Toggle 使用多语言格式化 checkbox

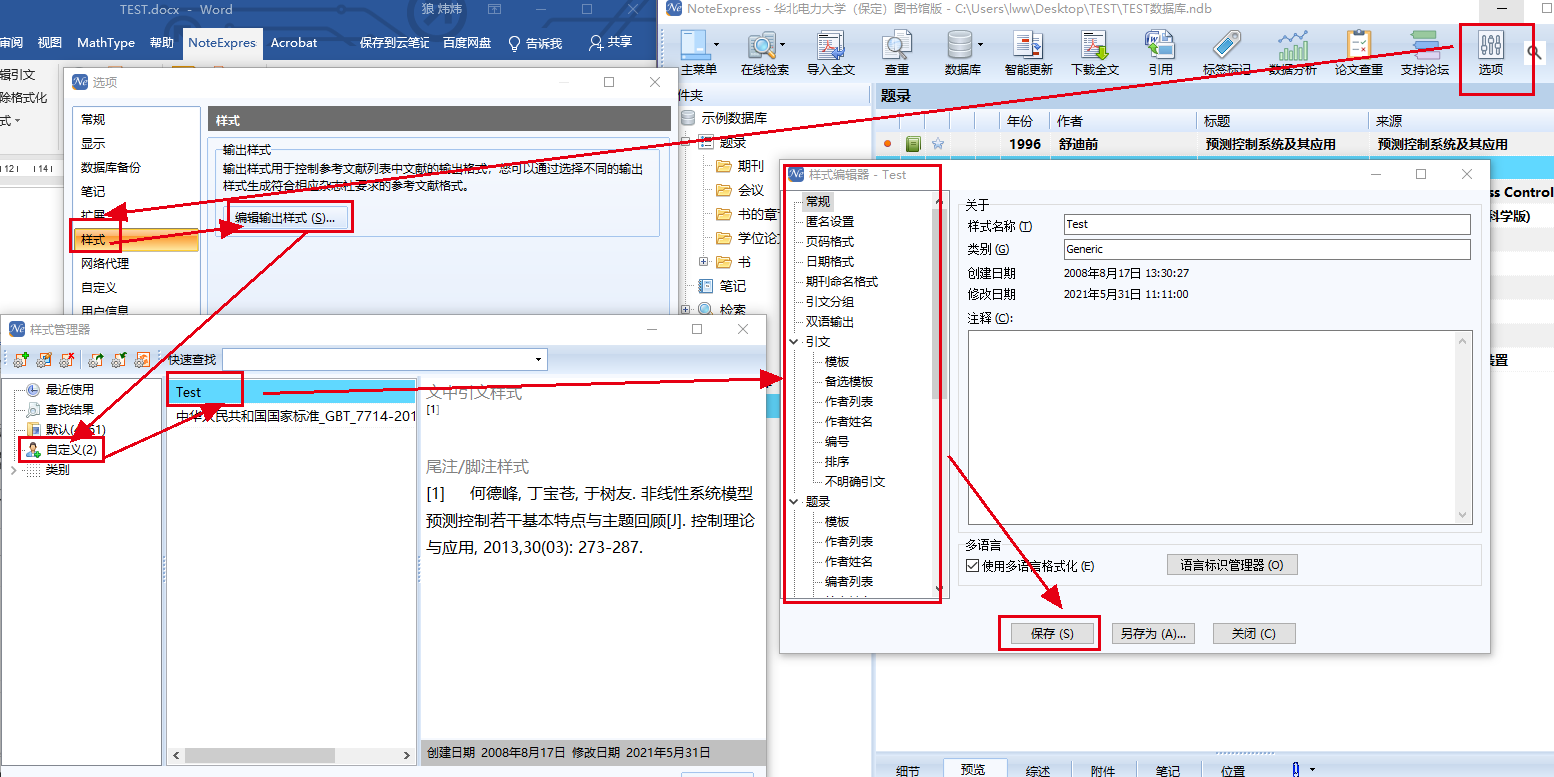pyautogui.click(x=973, y=566)
